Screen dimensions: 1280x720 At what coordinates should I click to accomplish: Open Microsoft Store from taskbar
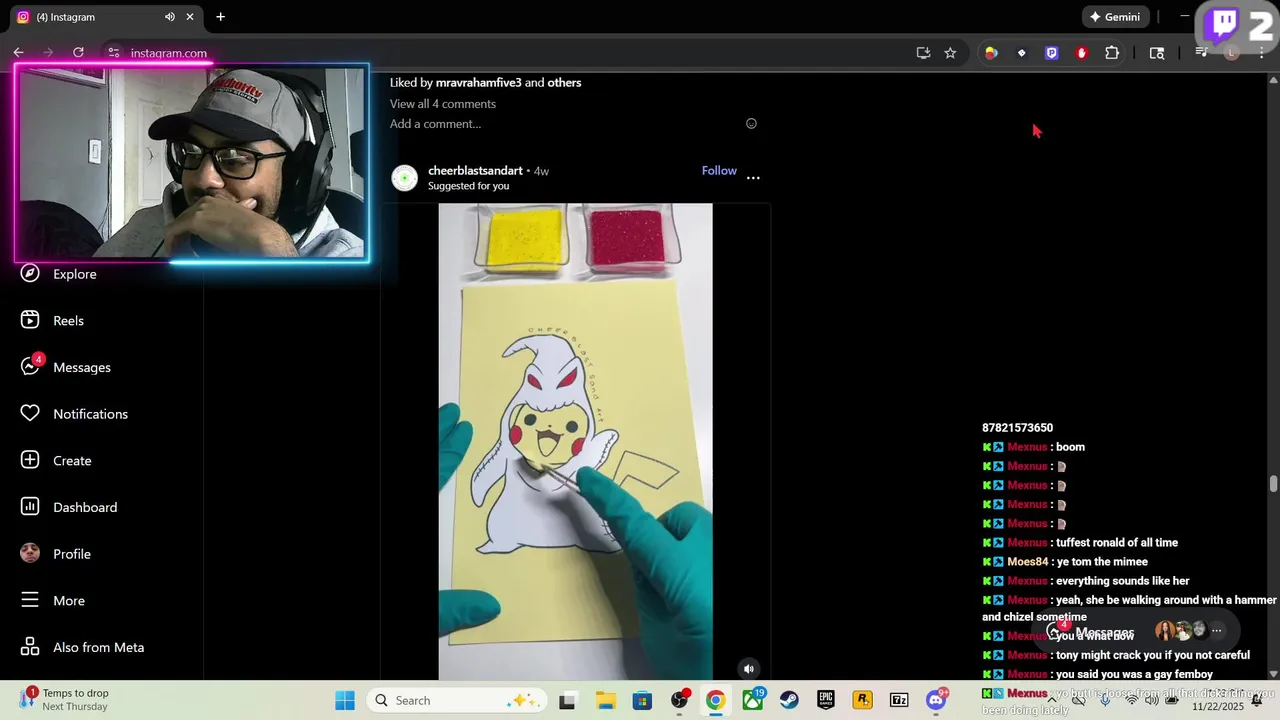(x=642, y=700)
